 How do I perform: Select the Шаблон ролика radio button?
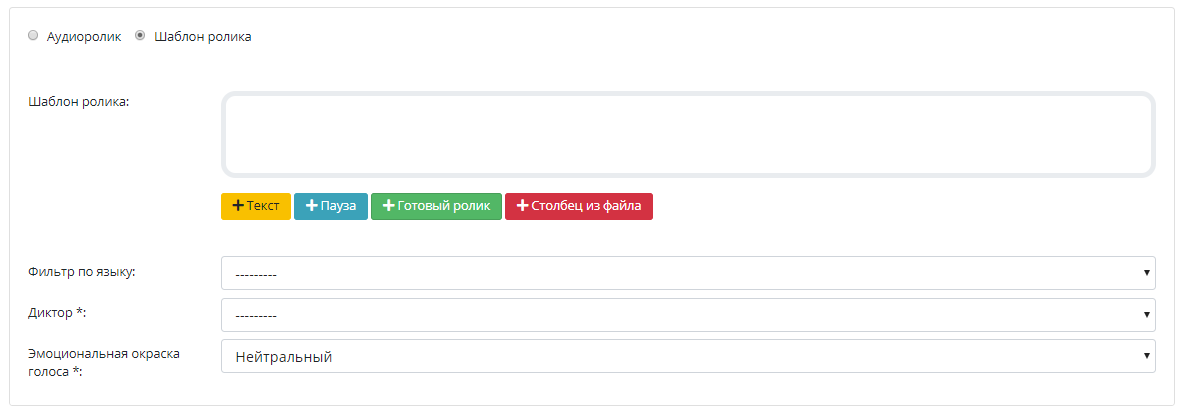point(139,35)
